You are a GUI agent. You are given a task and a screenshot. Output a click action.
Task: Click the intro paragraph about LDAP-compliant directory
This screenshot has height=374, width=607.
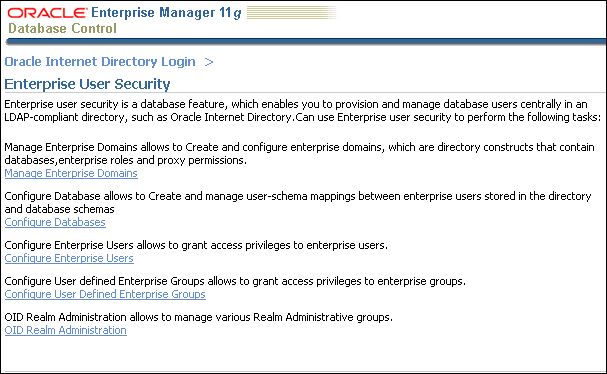302,111
